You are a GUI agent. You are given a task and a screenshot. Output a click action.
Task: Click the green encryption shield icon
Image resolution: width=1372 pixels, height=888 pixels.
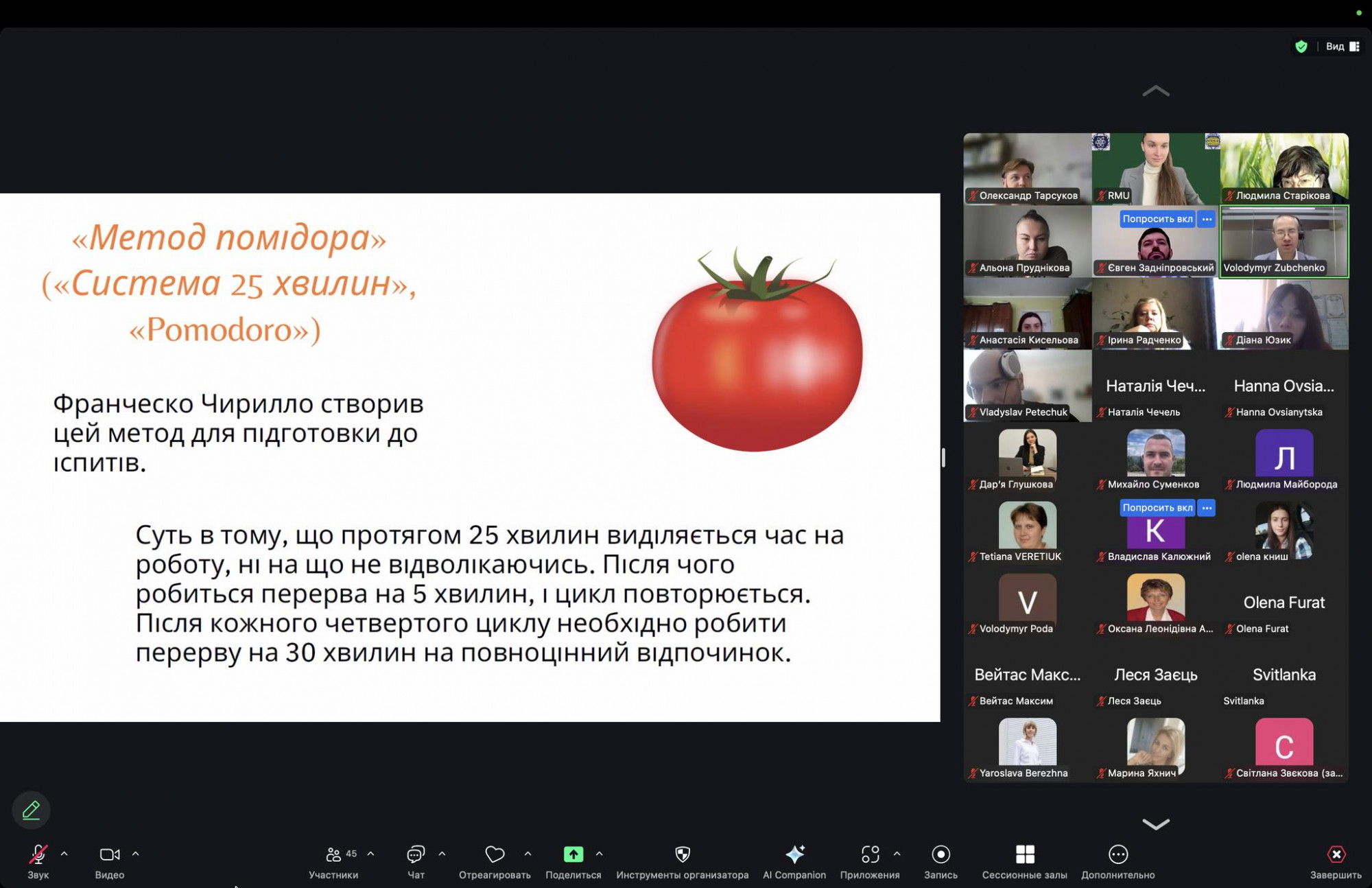(x=1301, y=47)
